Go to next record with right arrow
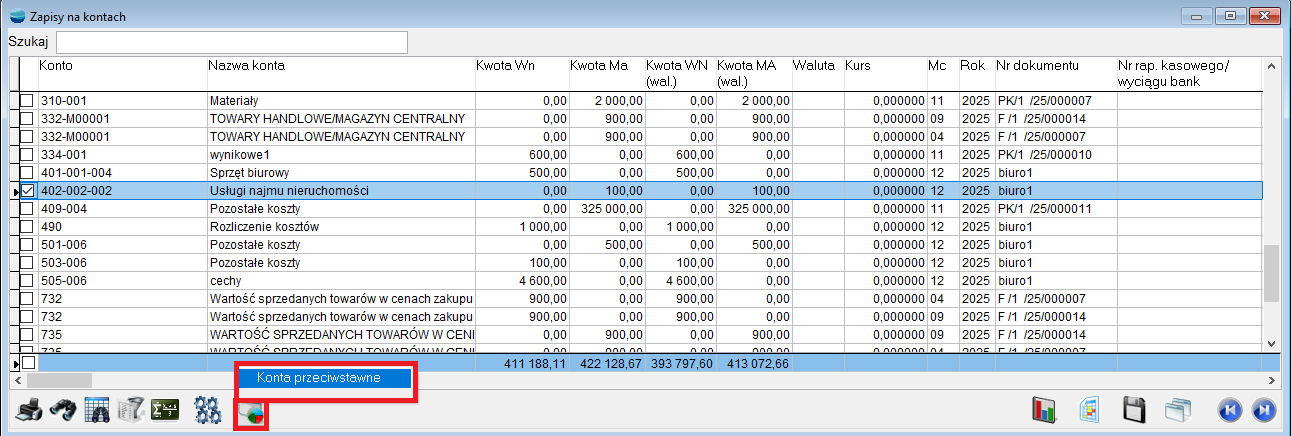1291x436 pixels. pyautogui.click(x=1262, y=410)
